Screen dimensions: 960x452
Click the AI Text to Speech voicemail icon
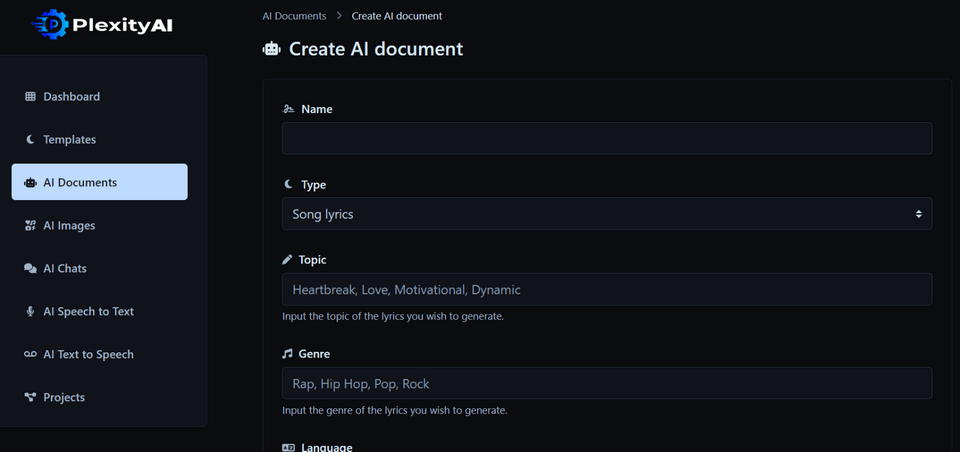click(30, 355)
